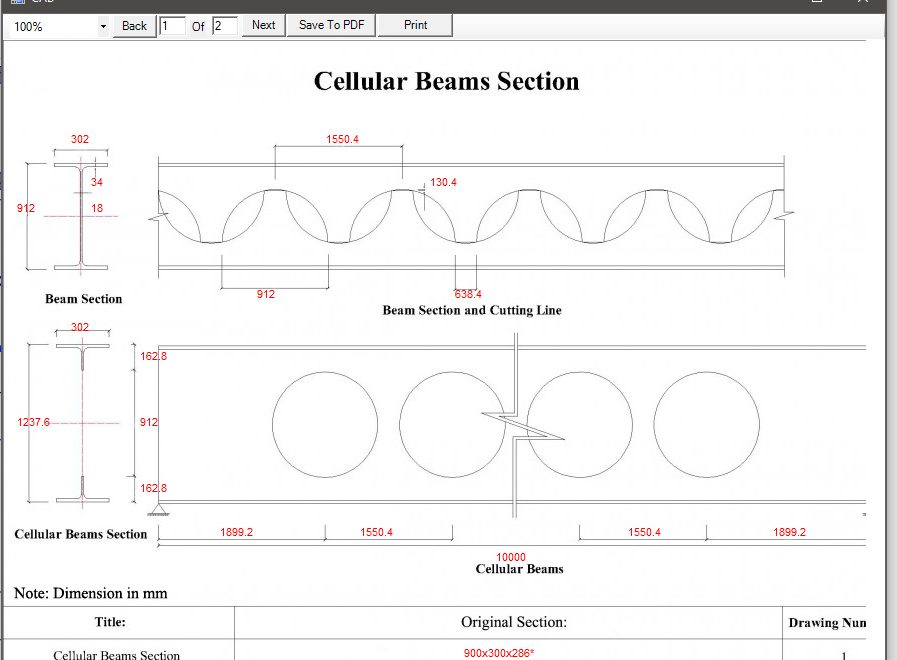This screenshot has width=897, height=660.
Task: Click the left 1899.2 dimension
Action: tap(236, 532)
